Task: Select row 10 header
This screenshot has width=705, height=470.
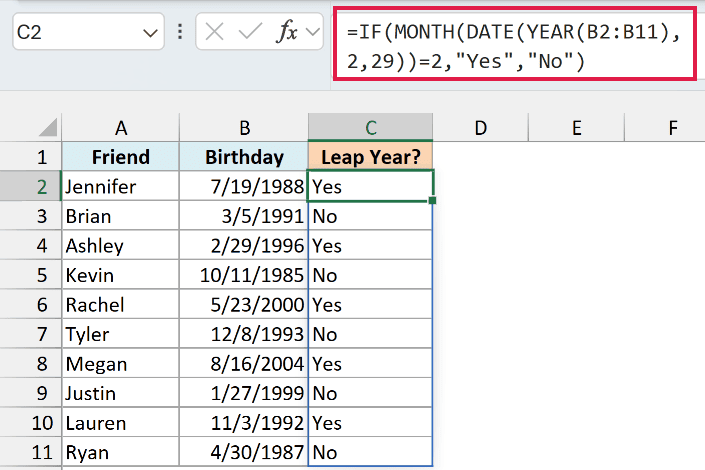Action: coord(31,423)
